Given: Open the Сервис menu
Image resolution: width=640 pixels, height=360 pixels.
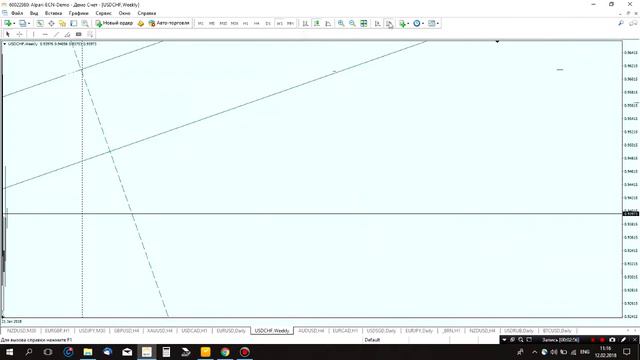Looking at the screenshot, I should point(104,13).
